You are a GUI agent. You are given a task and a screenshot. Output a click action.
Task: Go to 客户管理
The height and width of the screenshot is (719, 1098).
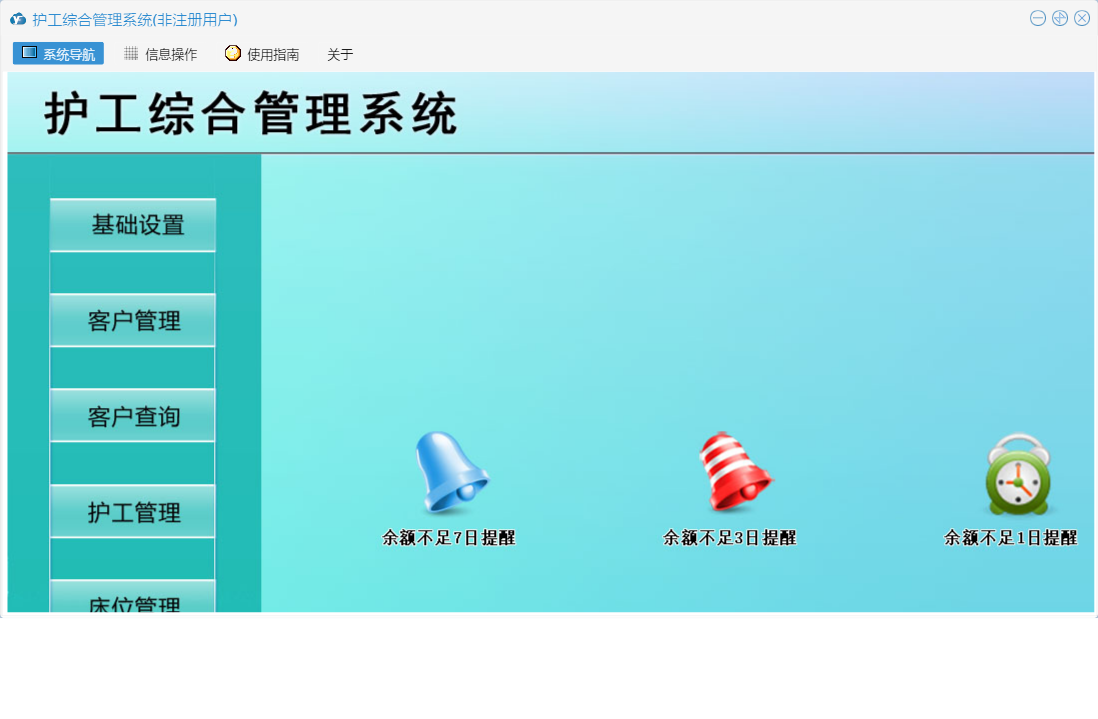tap(133, 321)
